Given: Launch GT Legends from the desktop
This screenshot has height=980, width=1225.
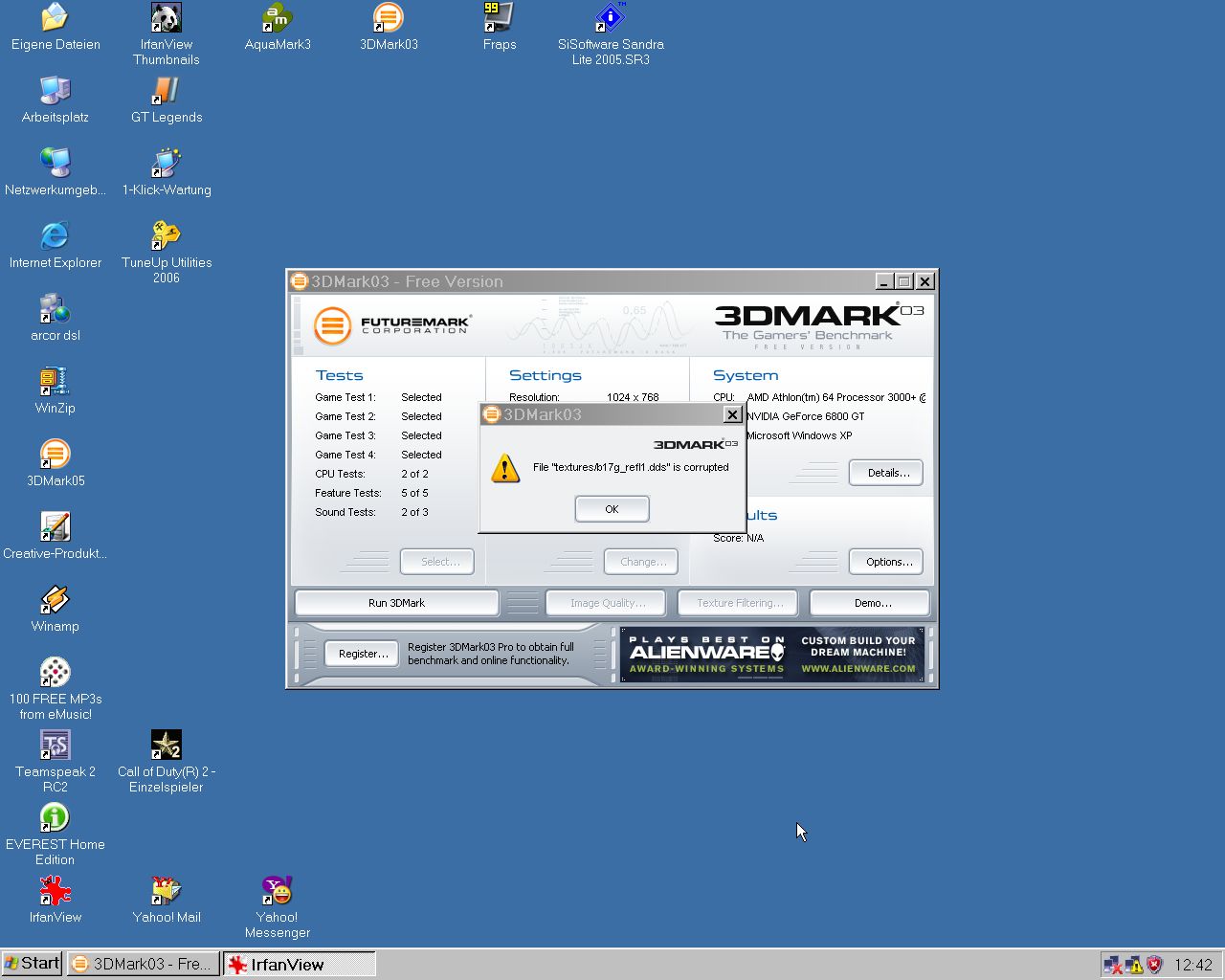Looking at the screenshot, I should [167, 100].
